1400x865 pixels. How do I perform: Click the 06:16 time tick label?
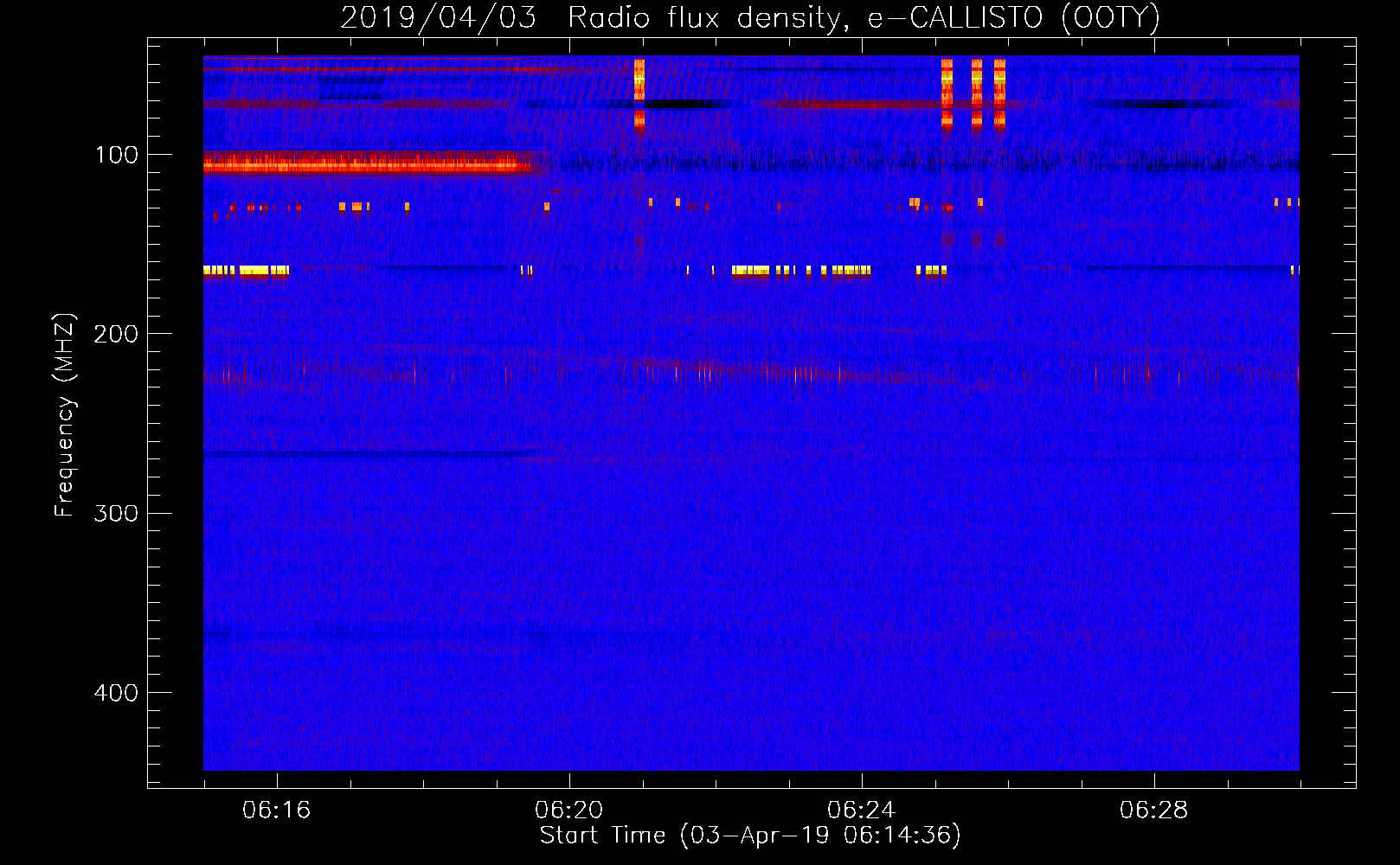pyautogui.click(x=276, y=811)
